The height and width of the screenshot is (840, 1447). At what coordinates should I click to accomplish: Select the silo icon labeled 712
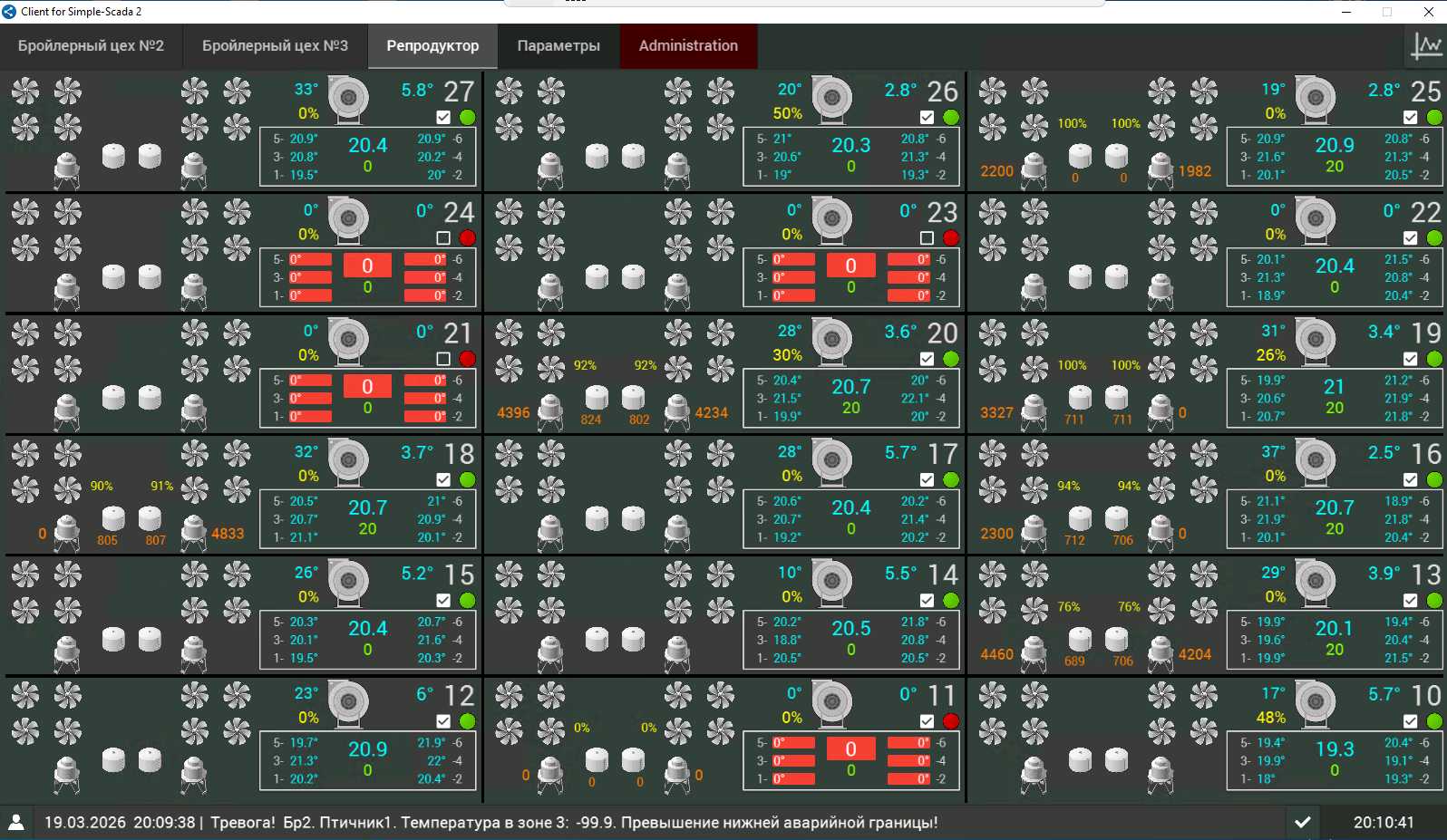coord(1080,519)
